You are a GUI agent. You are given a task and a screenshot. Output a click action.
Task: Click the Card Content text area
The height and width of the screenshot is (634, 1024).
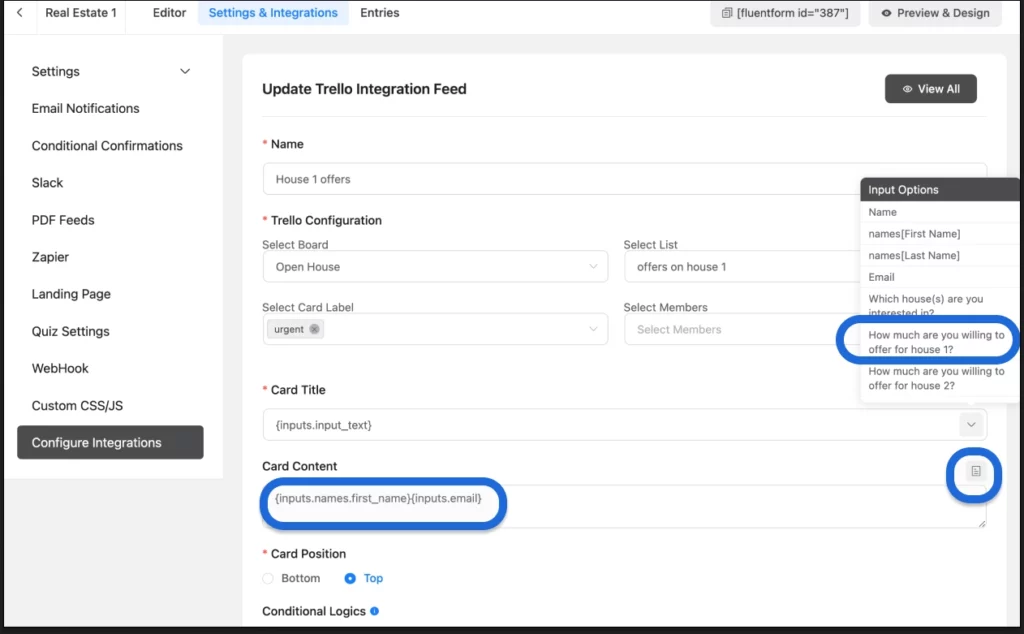(x=624, y=506)
